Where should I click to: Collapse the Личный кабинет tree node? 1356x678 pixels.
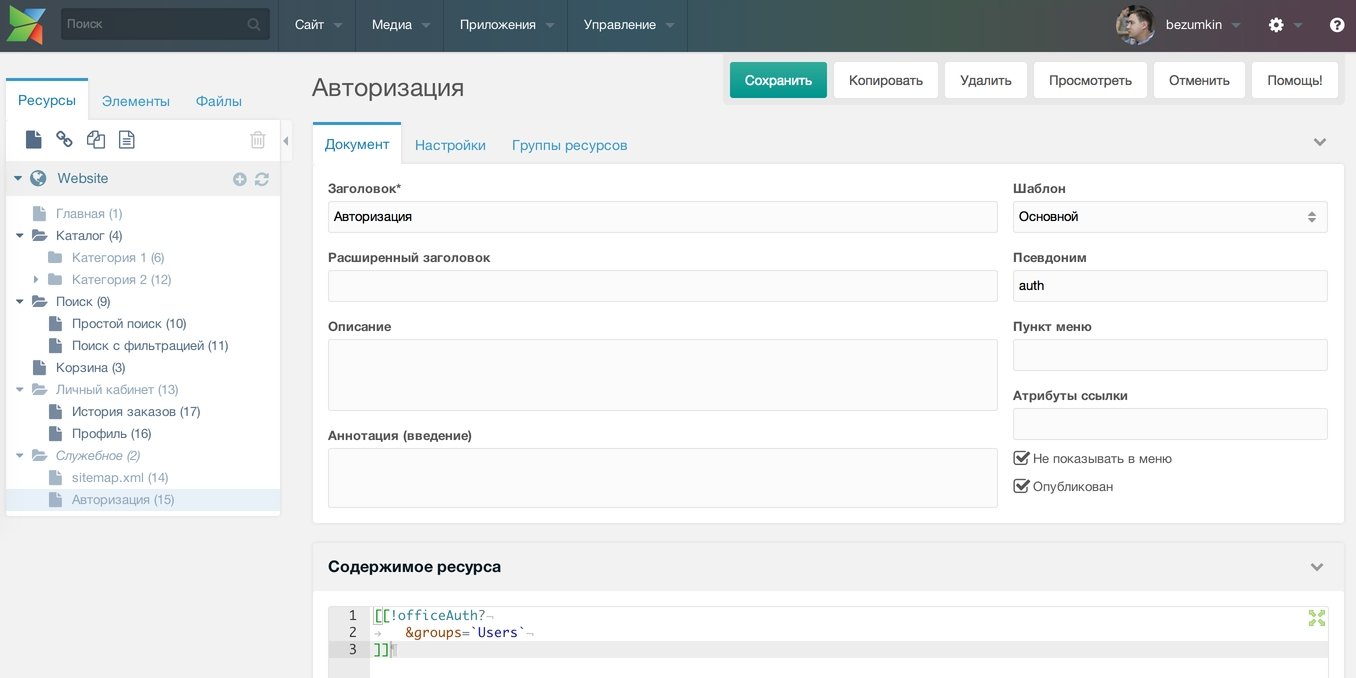(x=21, y=390)
